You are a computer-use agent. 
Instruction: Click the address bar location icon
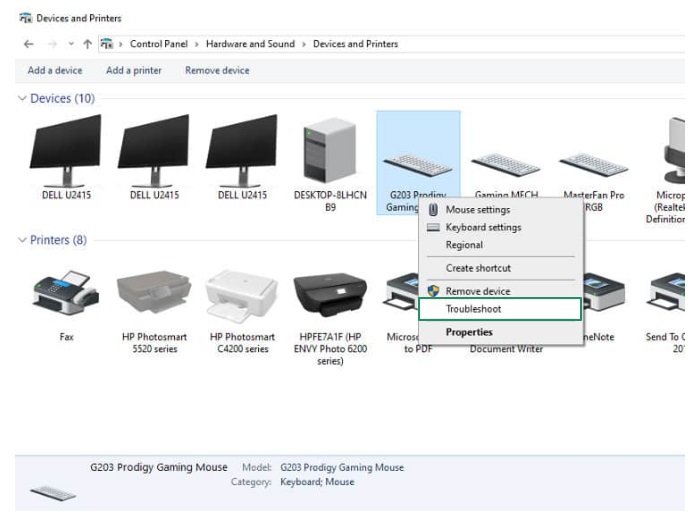(x=107, y=44)
